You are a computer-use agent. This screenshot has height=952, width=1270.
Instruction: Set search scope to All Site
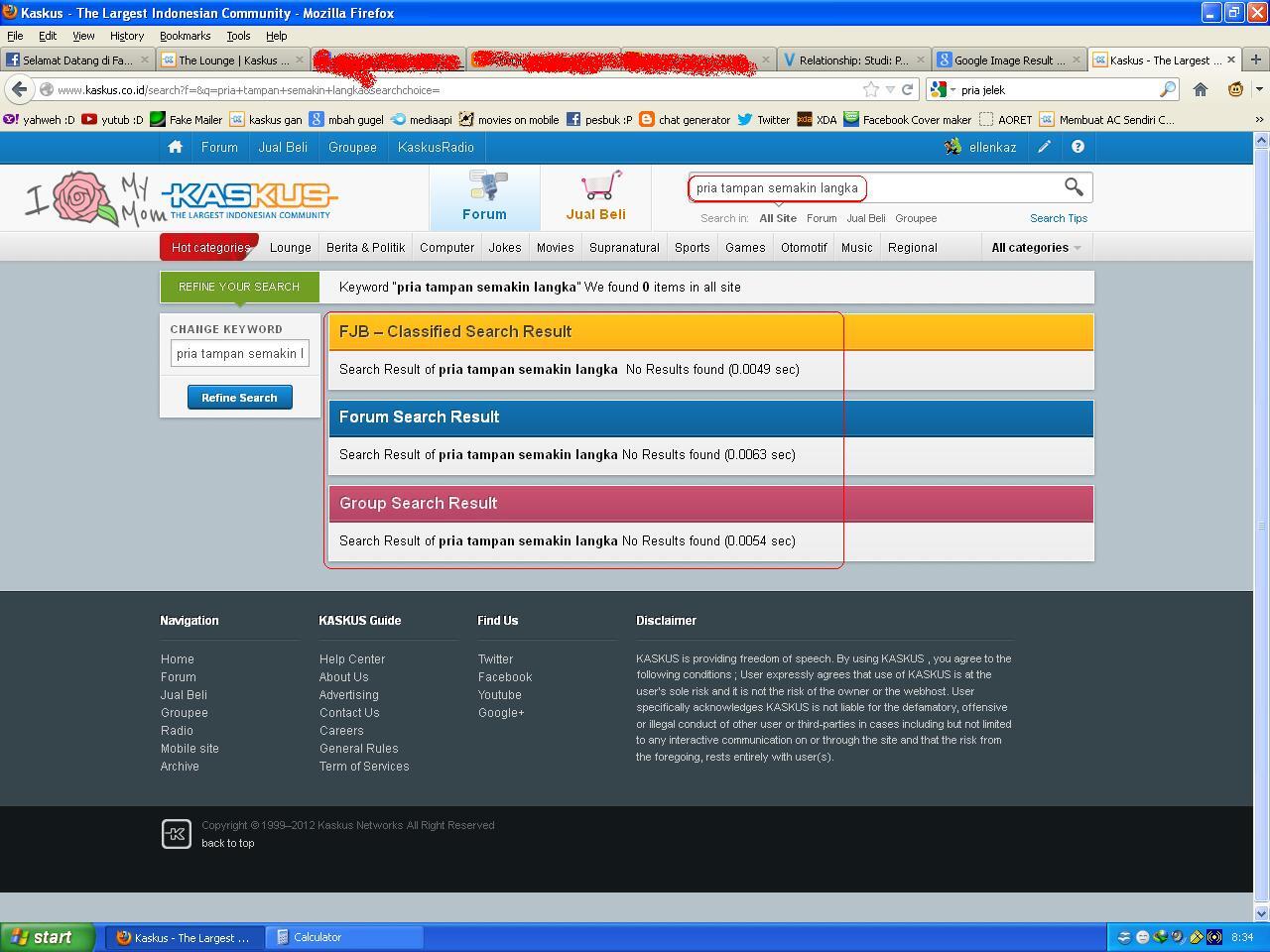click(778, 218)
